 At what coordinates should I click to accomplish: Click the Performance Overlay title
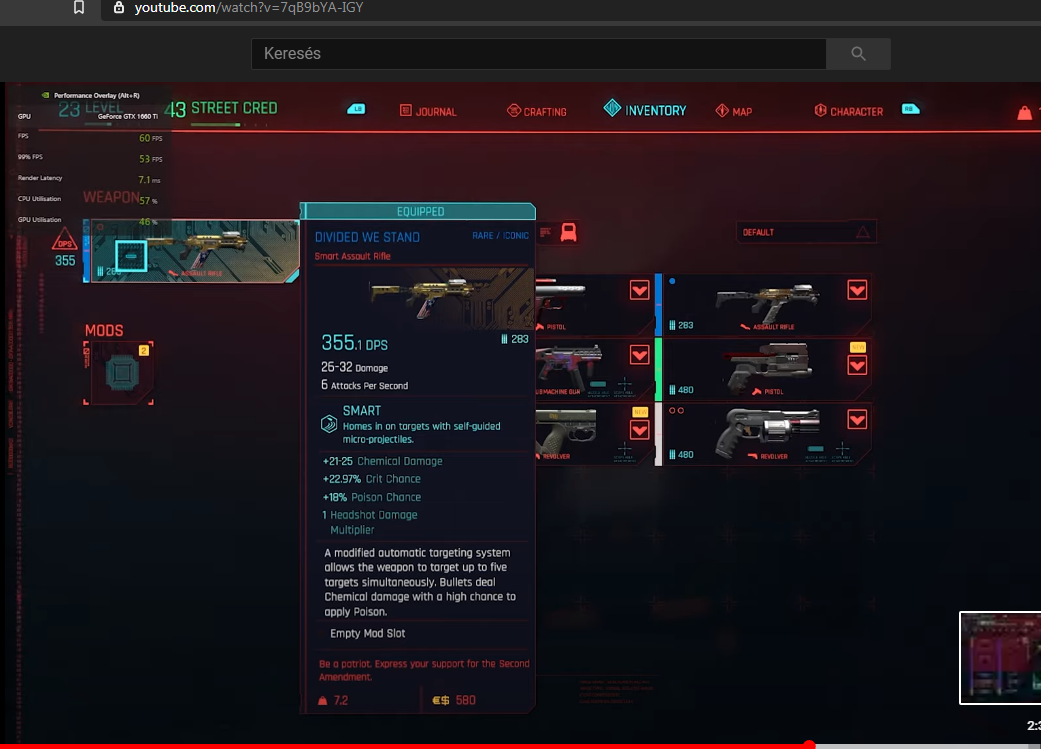click(x=96, y=96)
